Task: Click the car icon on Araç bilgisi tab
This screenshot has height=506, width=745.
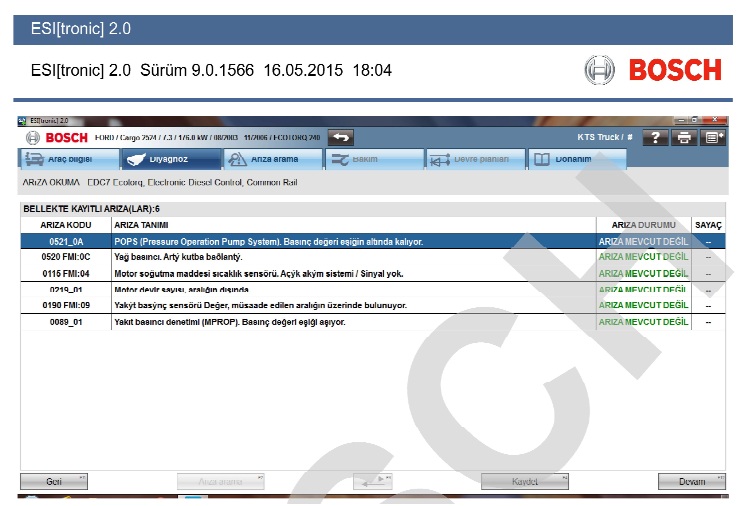Action: pos(34,159)
